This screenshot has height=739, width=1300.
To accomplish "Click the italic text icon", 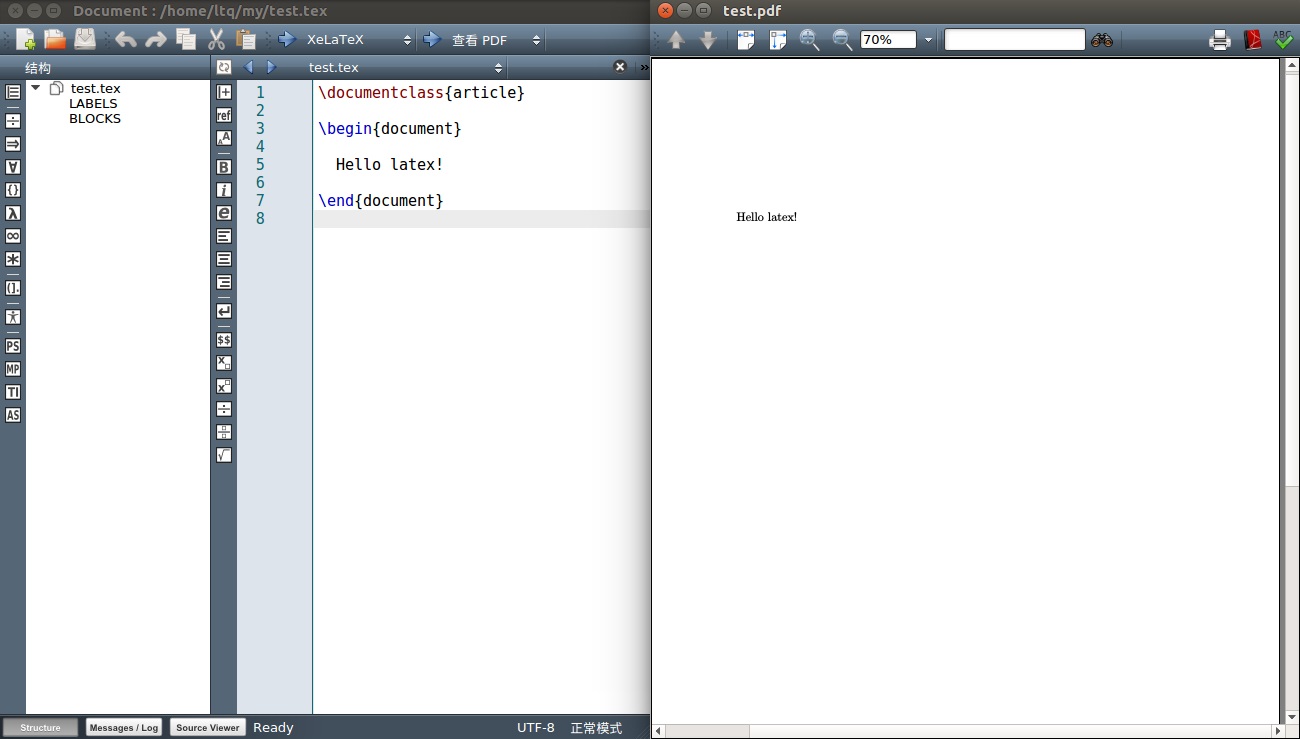I will pos(224,190).
